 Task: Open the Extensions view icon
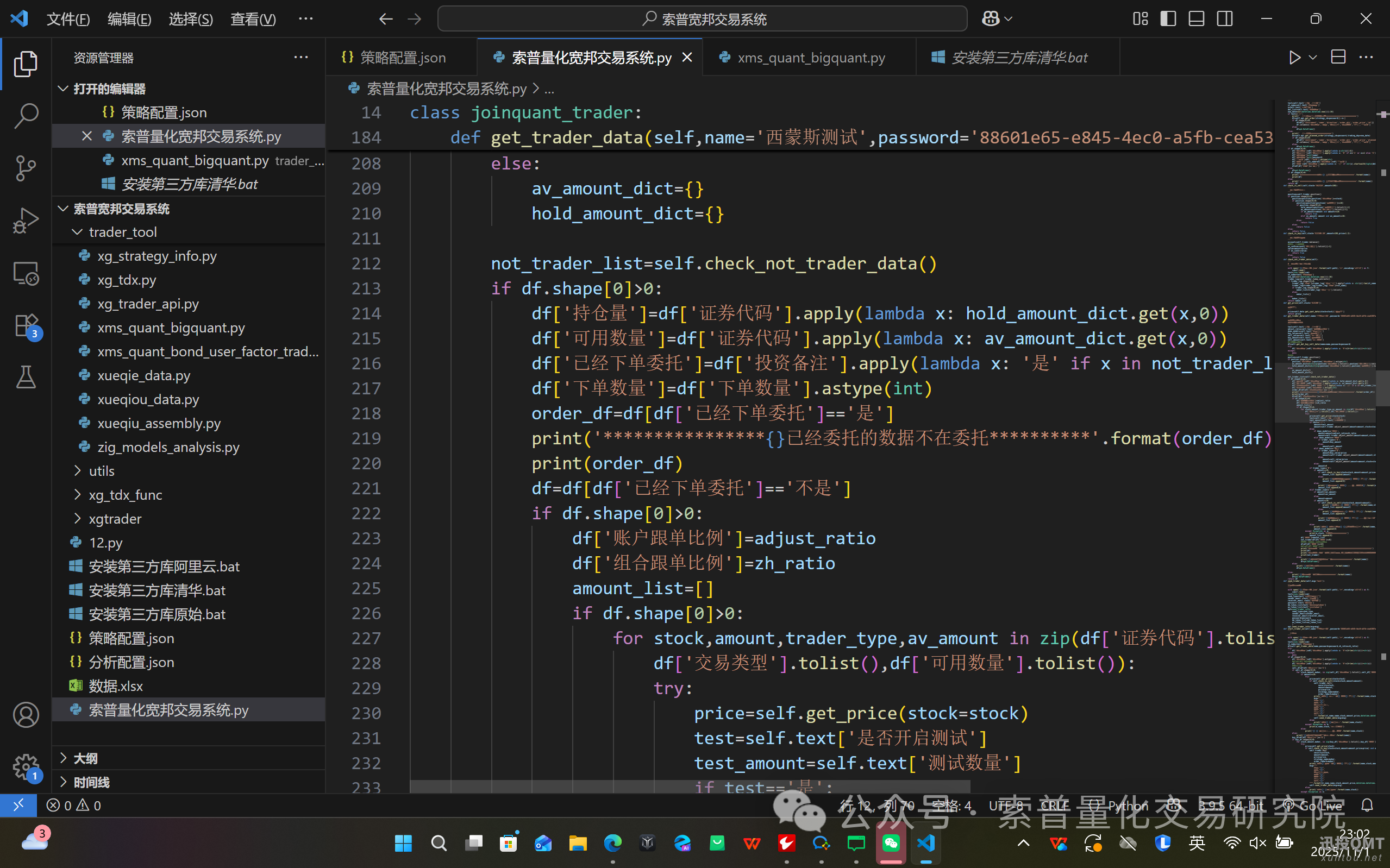point(25,325)
